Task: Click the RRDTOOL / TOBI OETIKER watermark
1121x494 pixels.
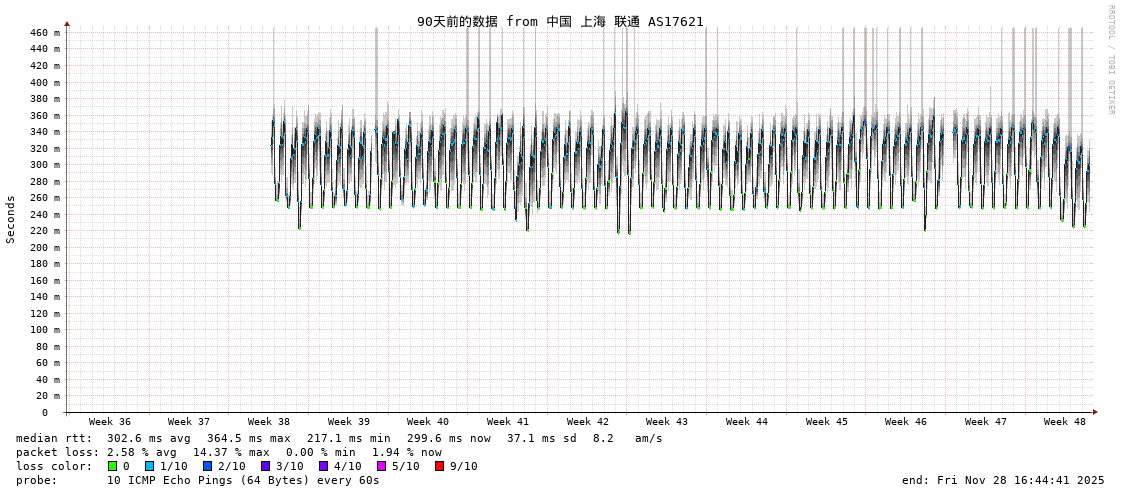Action: tap(1110, 60)
